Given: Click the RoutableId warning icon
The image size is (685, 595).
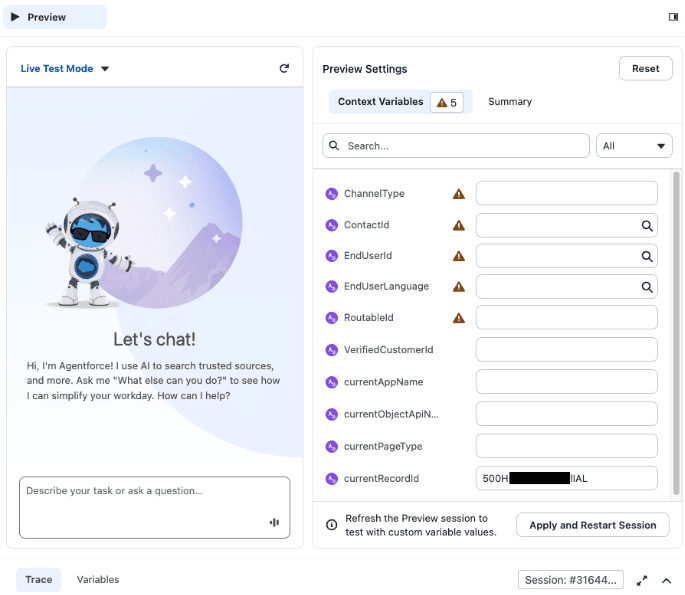Looking at the screenshot, I should point(459,318).
